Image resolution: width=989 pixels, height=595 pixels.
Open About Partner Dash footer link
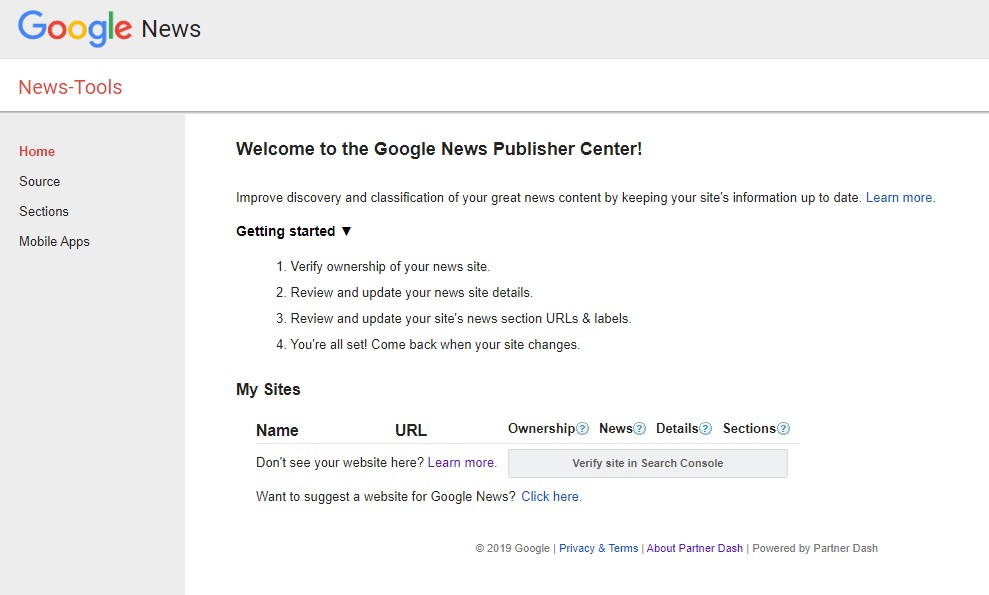[694, 548]
